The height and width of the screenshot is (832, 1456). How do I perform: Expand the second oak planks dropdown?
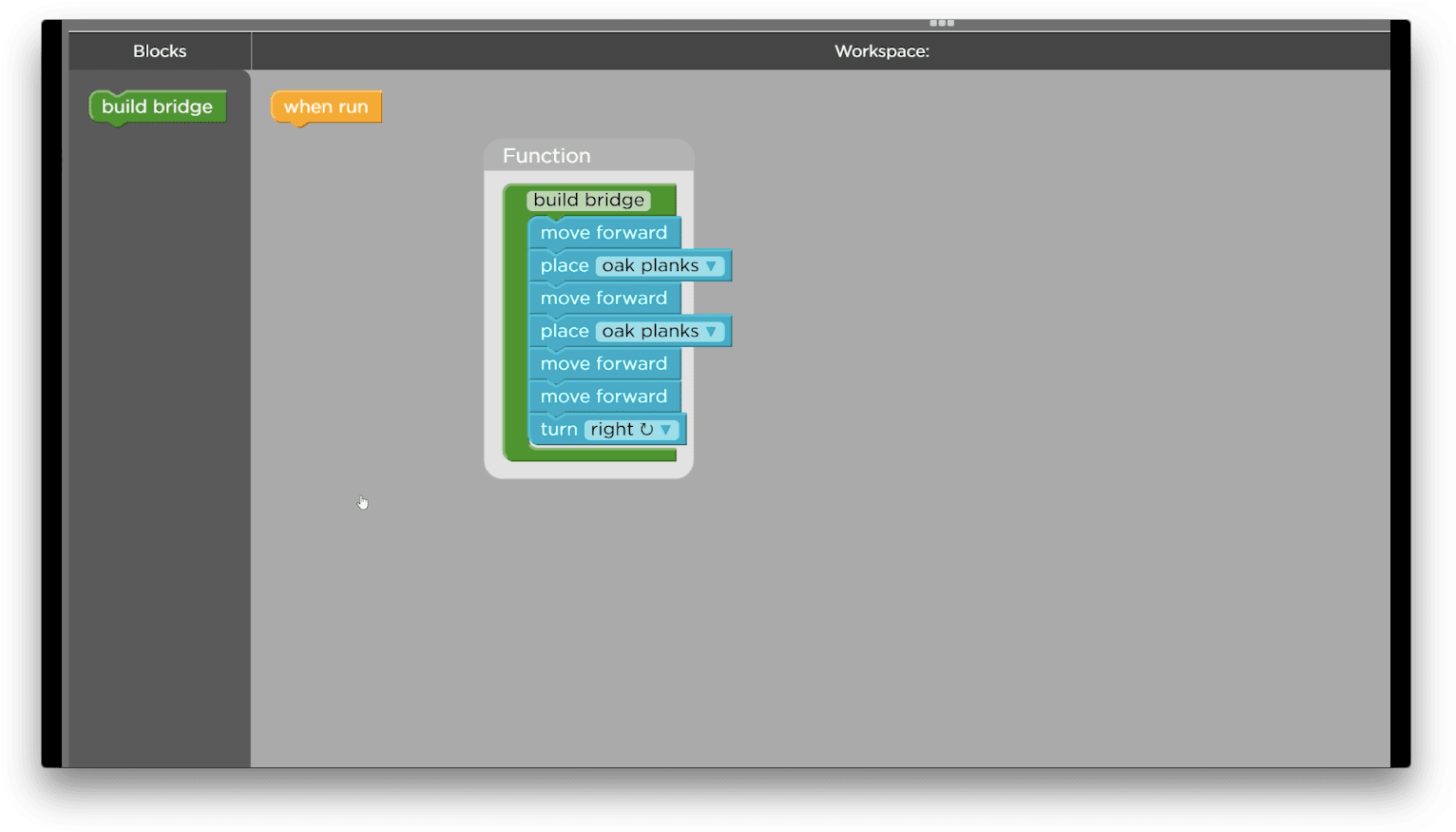pos(710,332)
